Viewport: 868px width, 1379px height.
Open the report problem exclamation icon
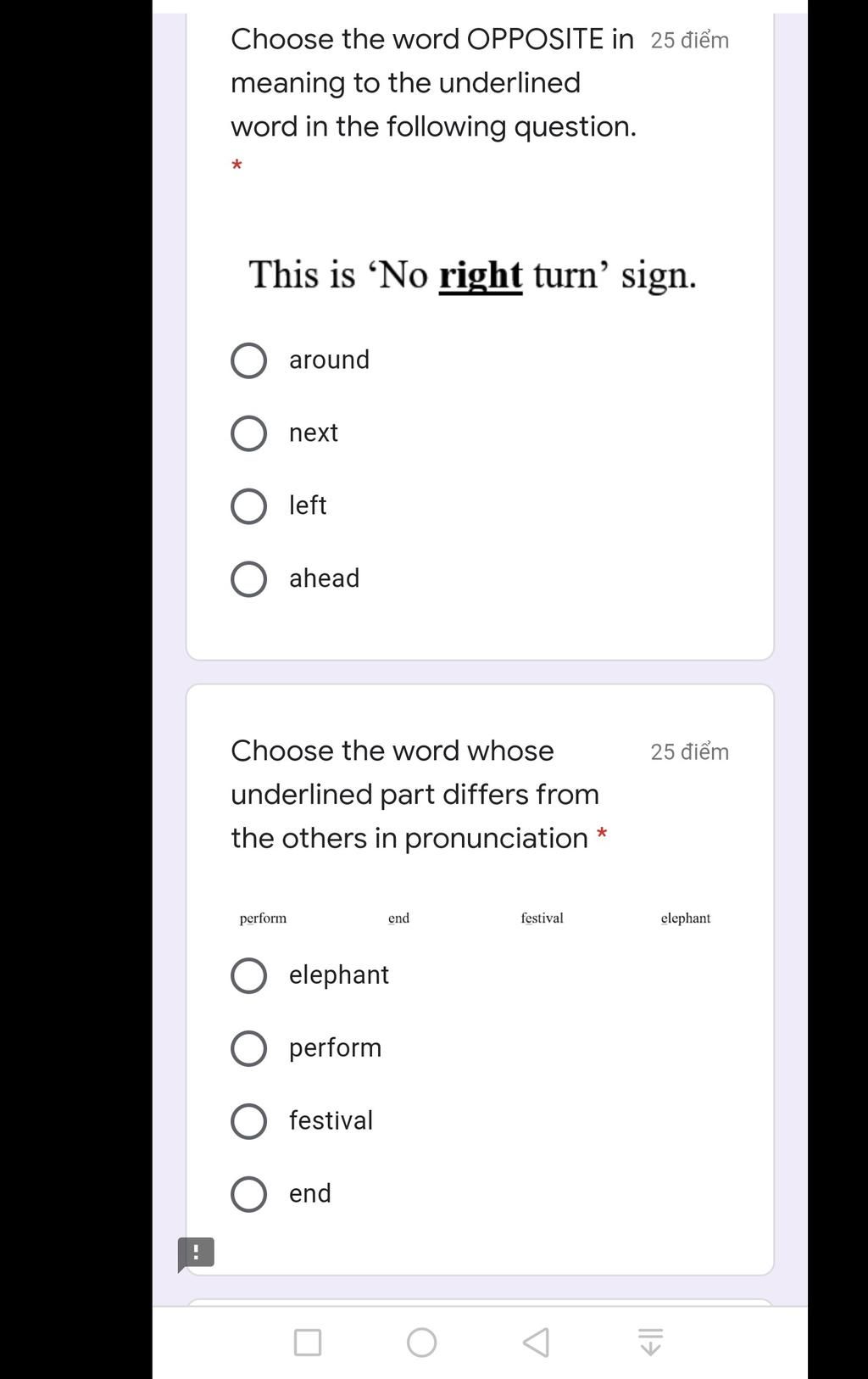click(x=196, y=1253)
